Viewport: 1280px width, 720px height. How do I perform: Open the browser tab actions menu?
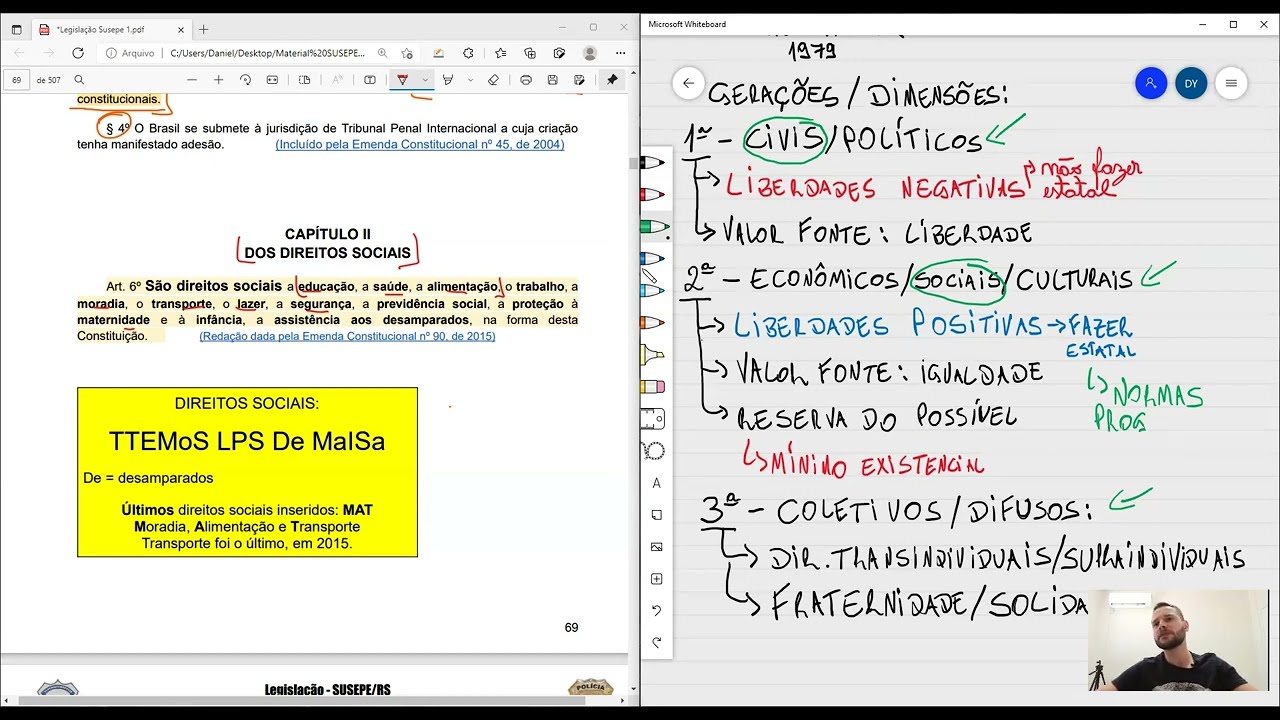tap(16, 30)
